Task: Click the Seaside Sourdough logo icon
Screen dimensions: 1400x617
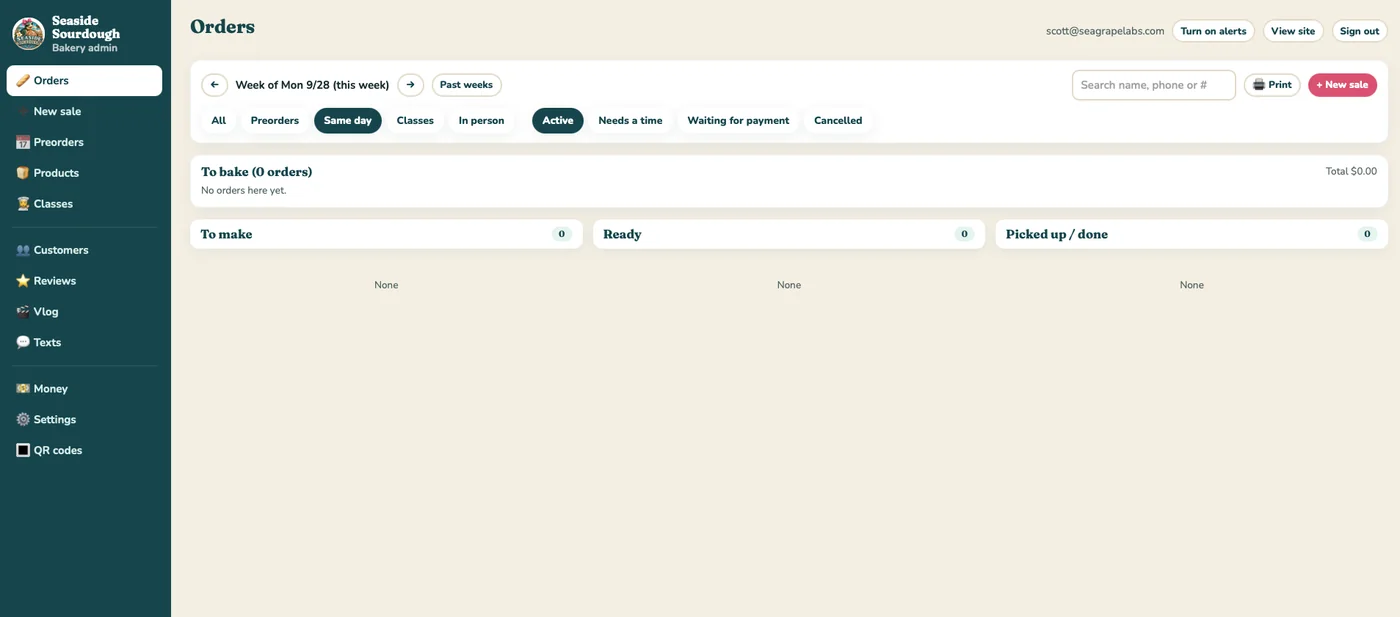Action: (x=28, y=33)
